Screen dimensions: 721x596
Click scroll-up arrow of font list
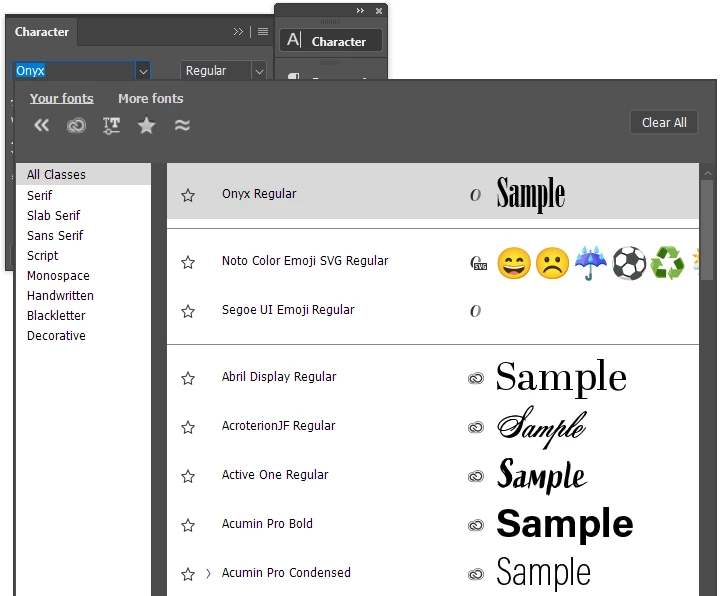708,173
